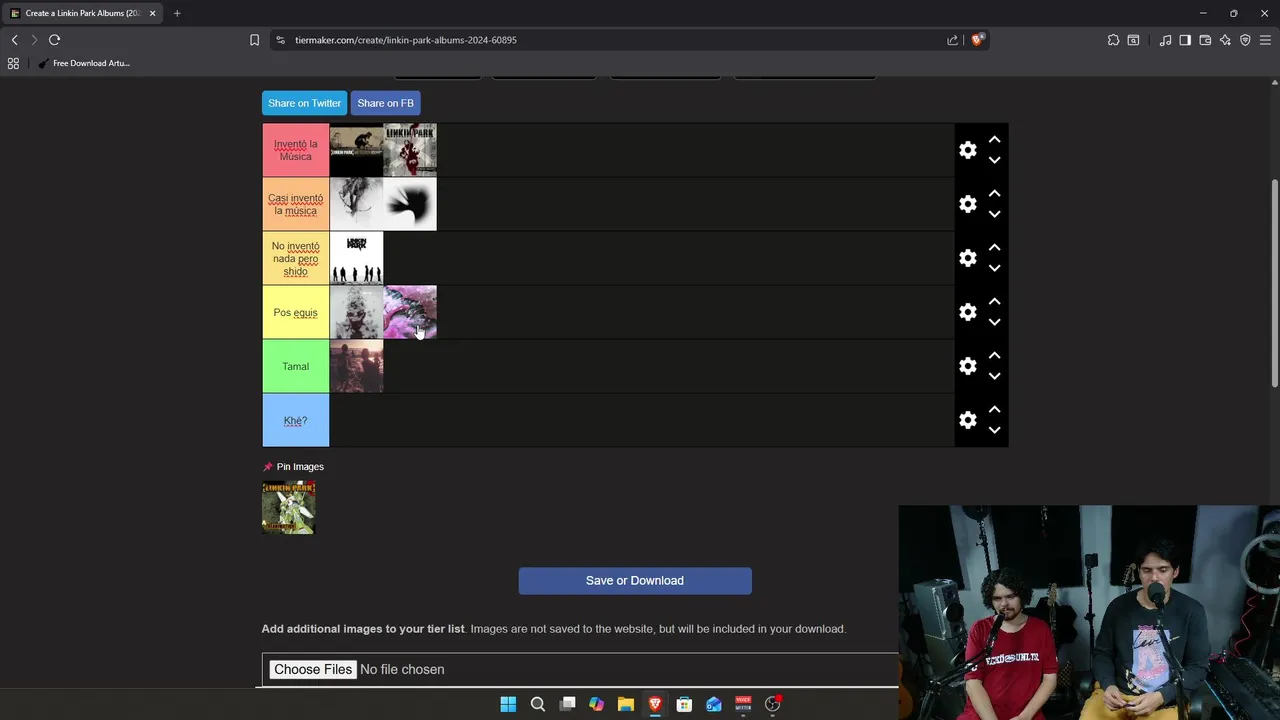
Task: Bookmark this page icon
Action: click(x=254, y=40)
